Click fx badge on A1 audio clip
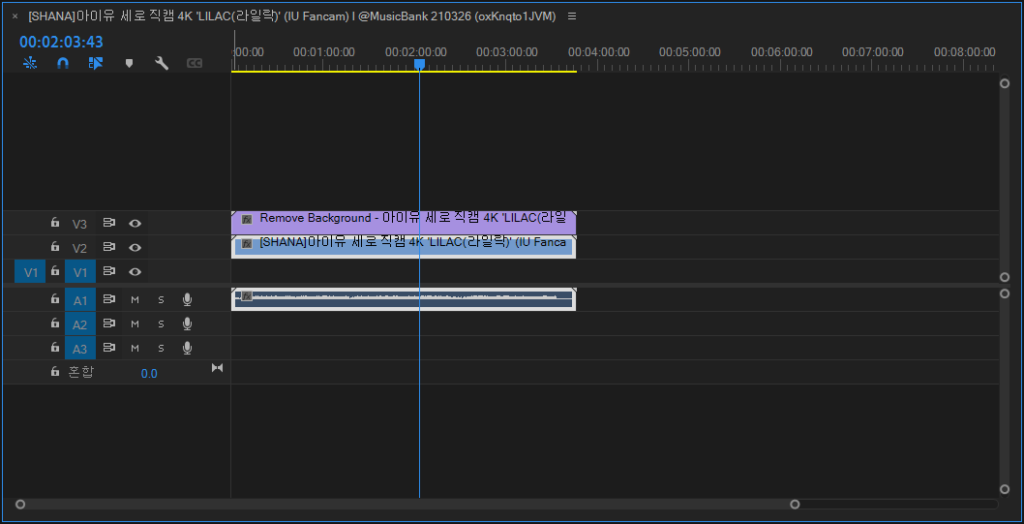Viewport: 1024px width, 524px height. pos(247,295)
